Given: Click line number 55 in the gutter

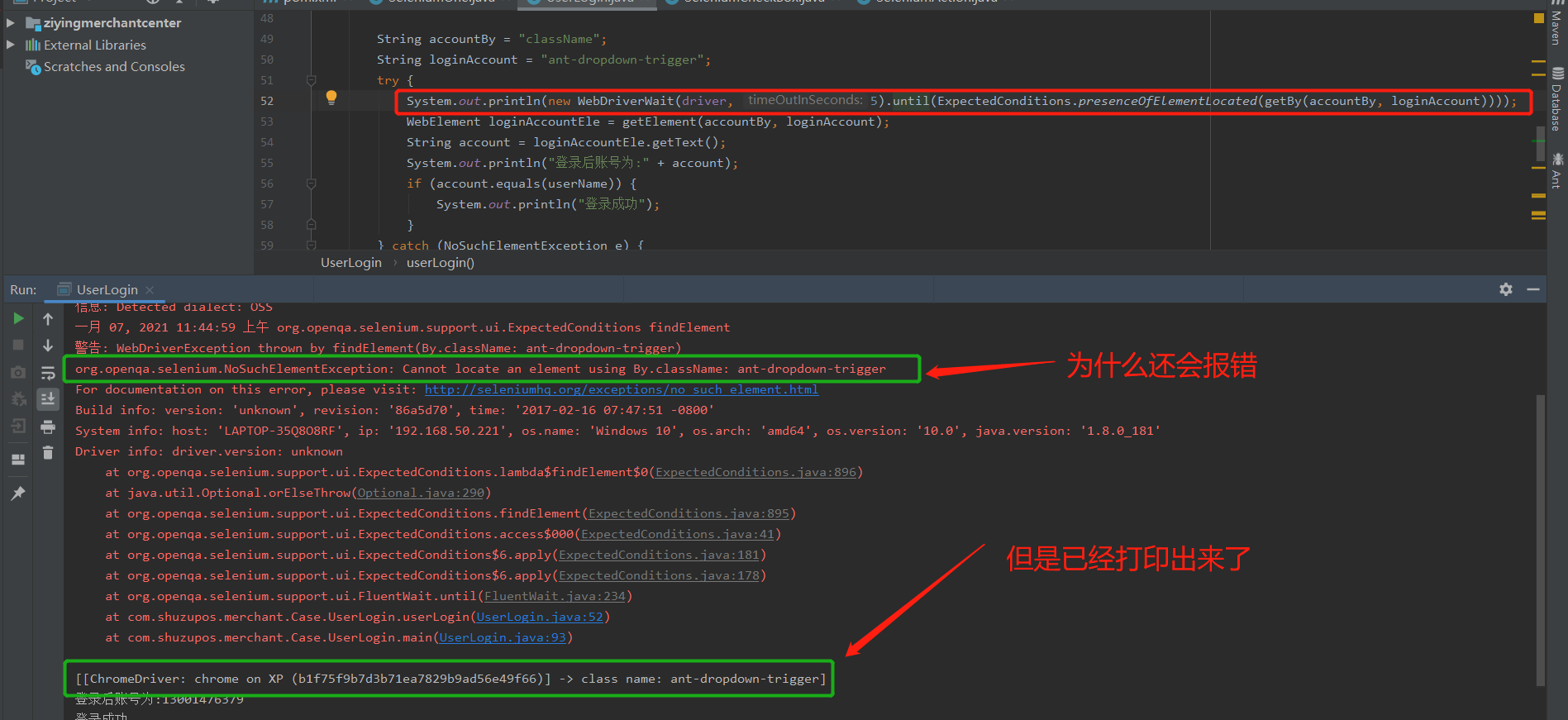Looking at the screenshot, I should [x=267, y=163].
